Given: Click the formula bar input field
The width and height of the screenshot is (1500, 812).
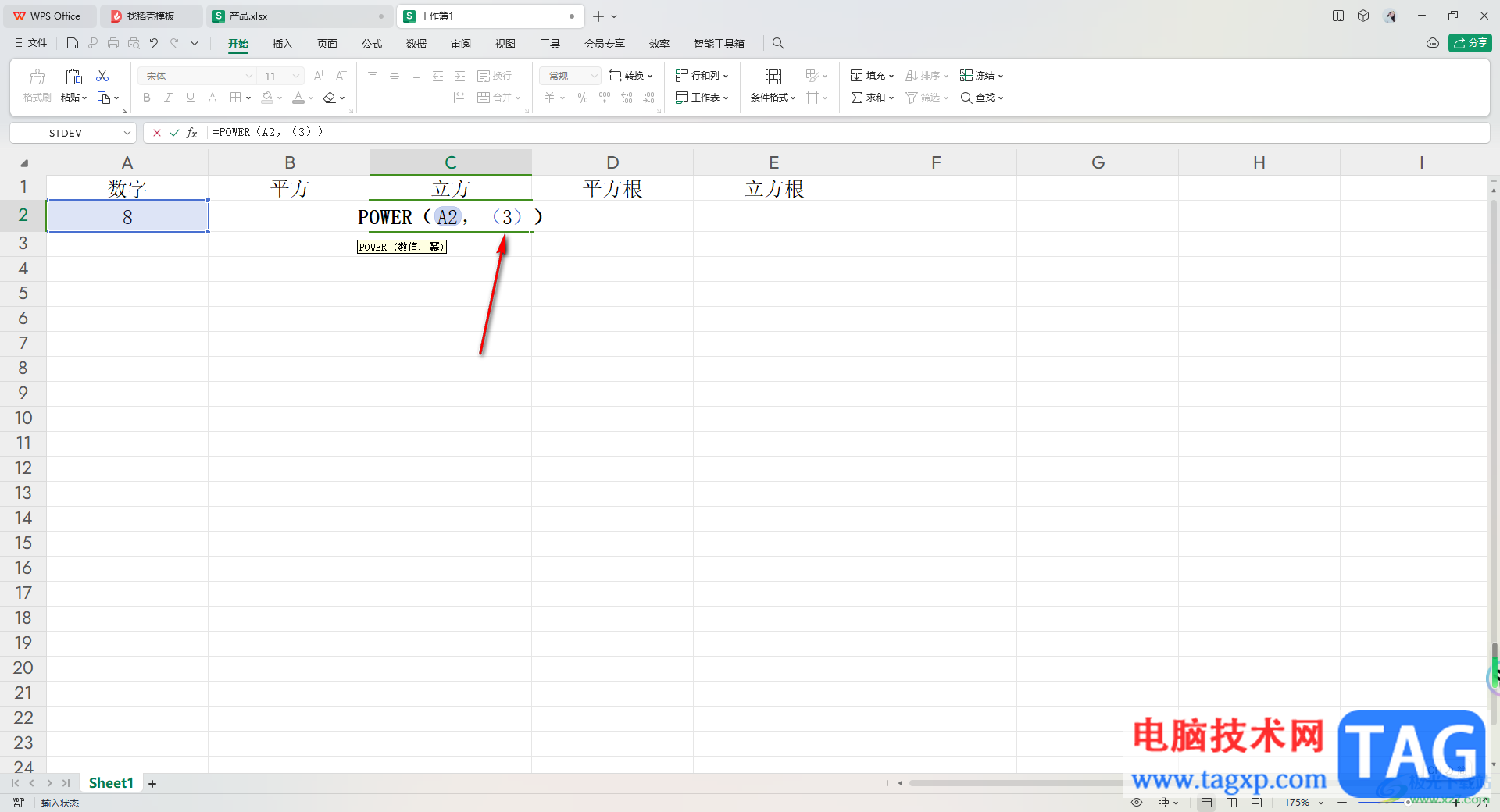Looking at the screenshot, I should tap(848, 133).
